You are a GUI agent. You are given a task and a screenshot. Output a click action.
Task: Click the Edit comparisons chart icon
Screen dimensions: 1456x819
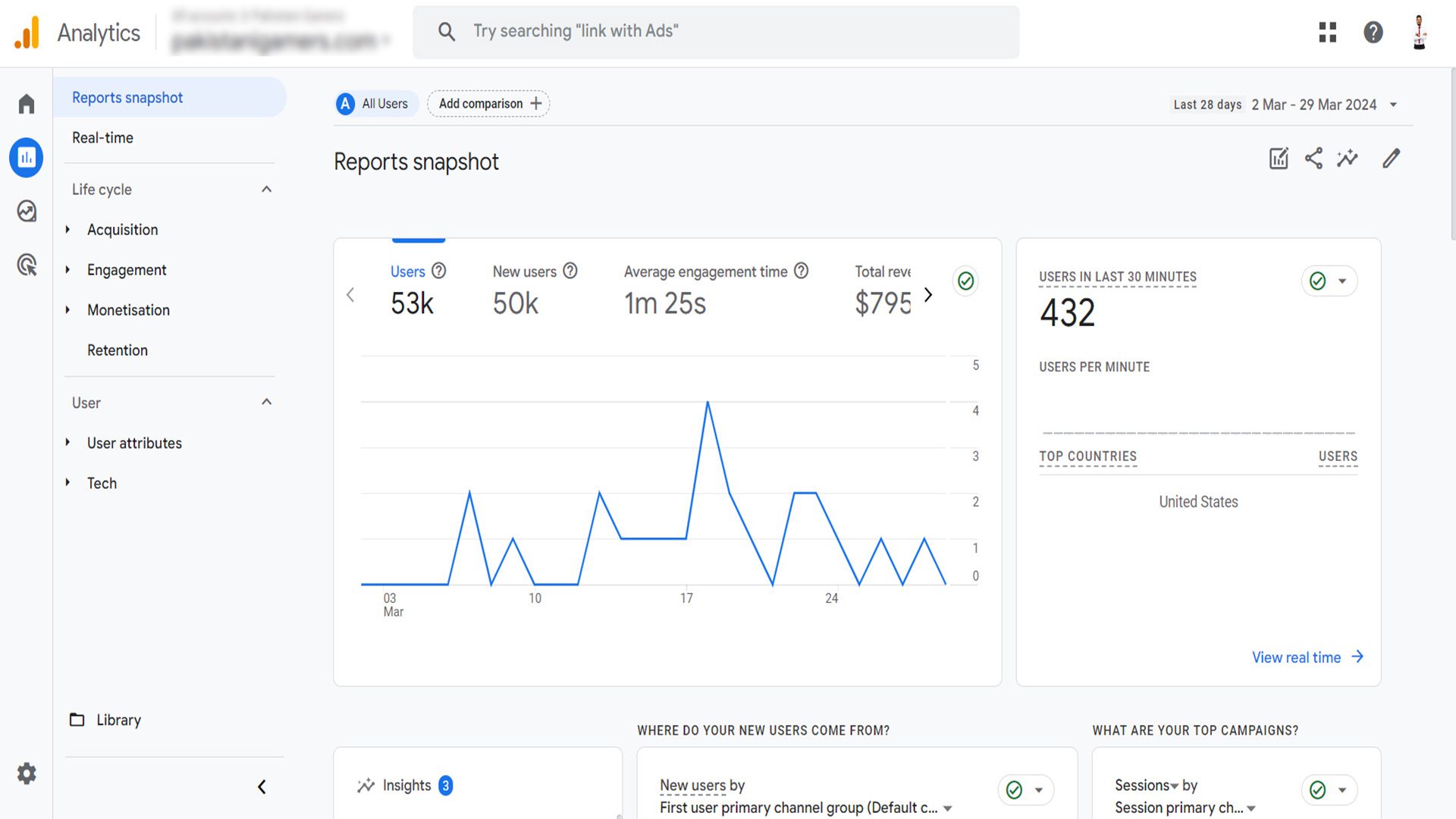(x=1279, y=158)
